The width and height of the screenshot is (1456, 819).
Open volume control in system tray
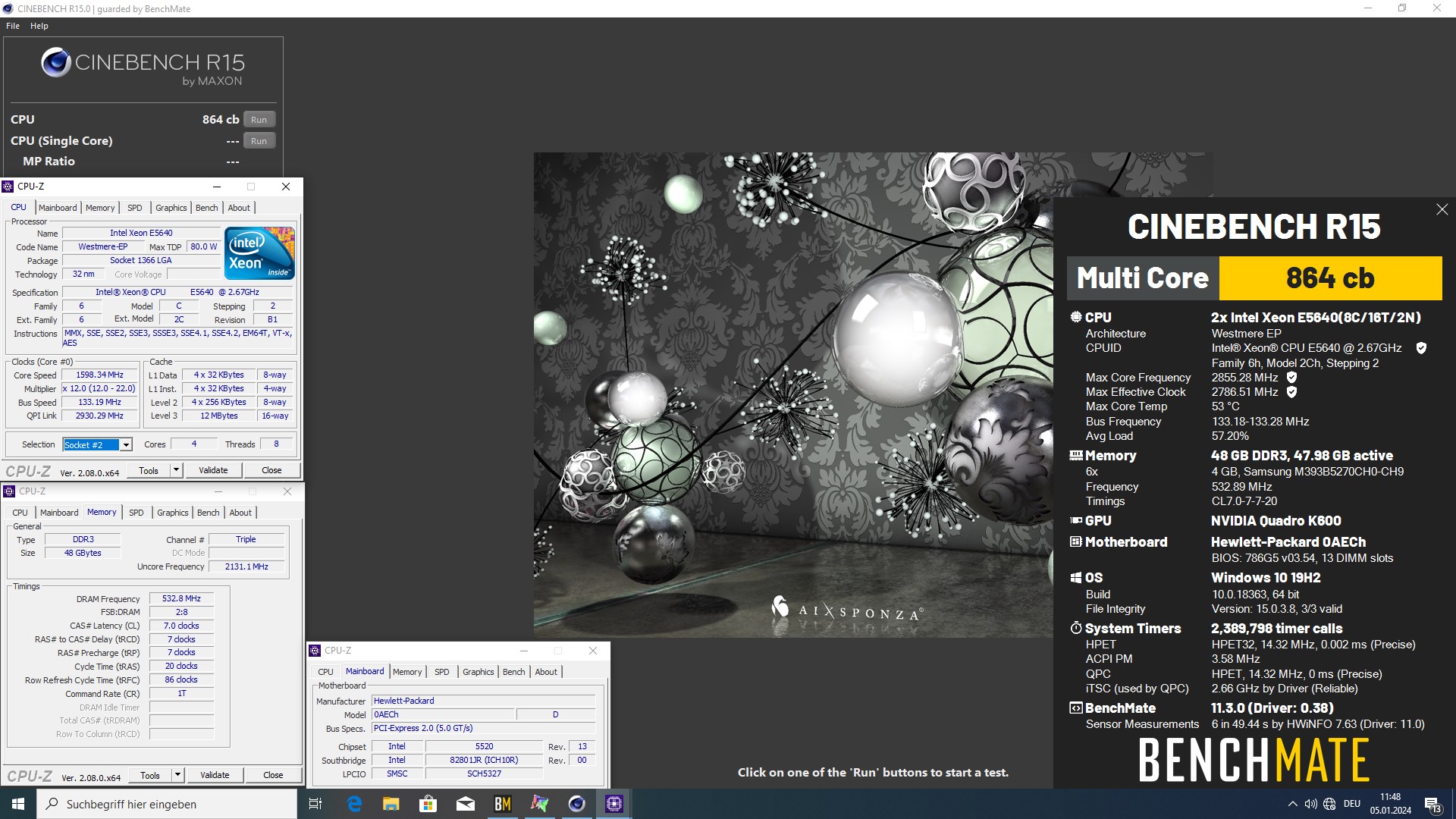click(x=1310, y=804)
